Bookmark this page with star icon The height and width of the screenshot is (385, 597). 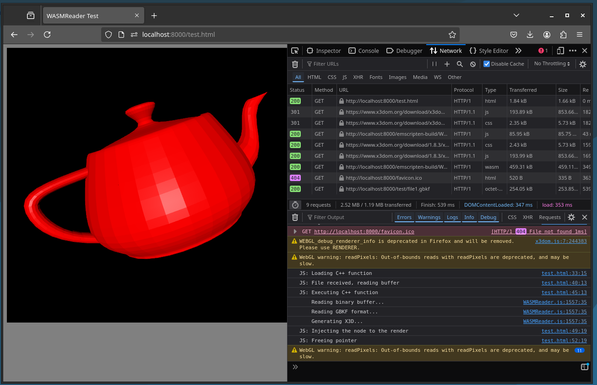coord(452,35)
